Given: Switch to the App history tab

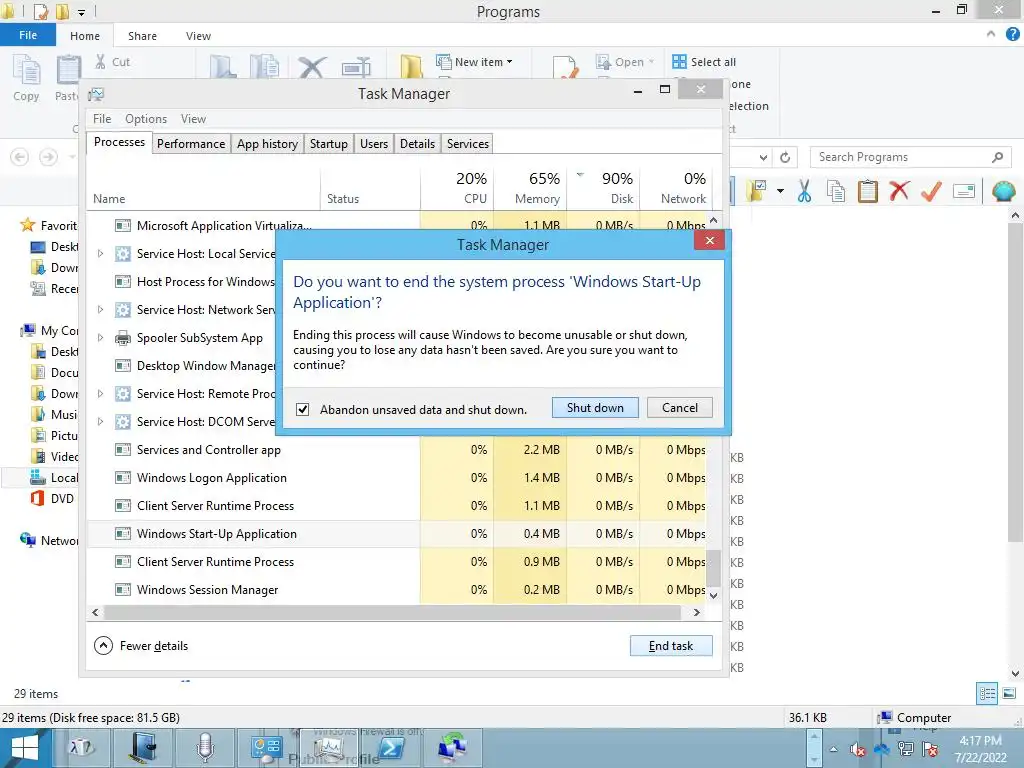Looking at the screenshot, I should tap(267, 144).
